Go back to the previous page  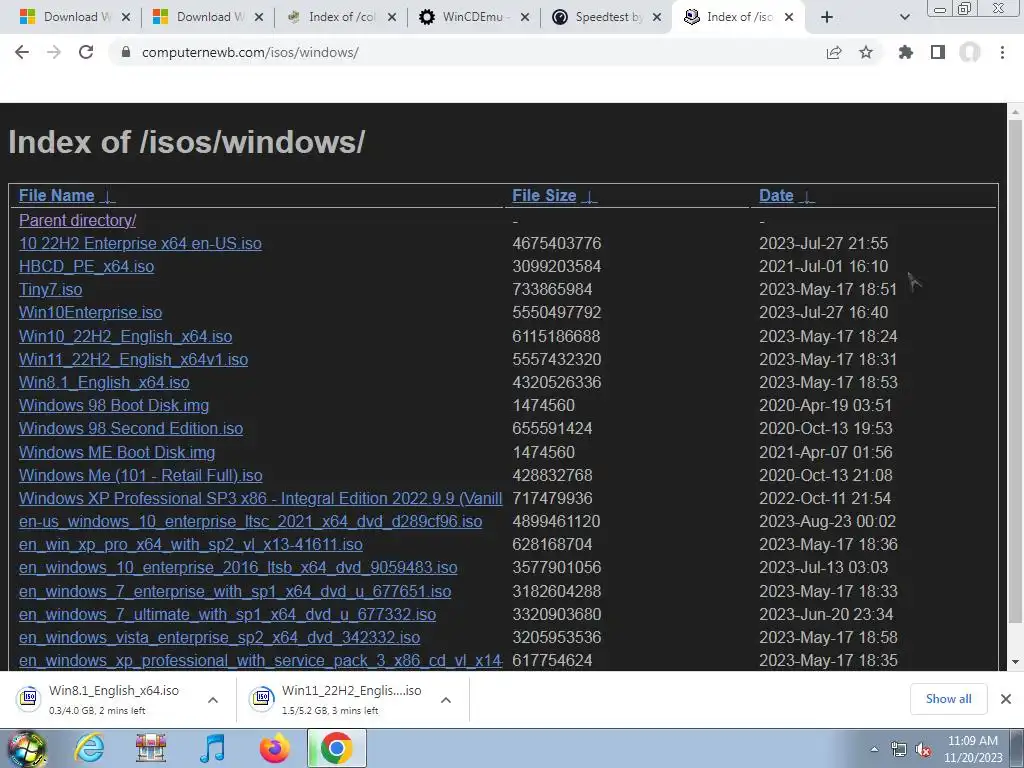(x=22, y=52)
